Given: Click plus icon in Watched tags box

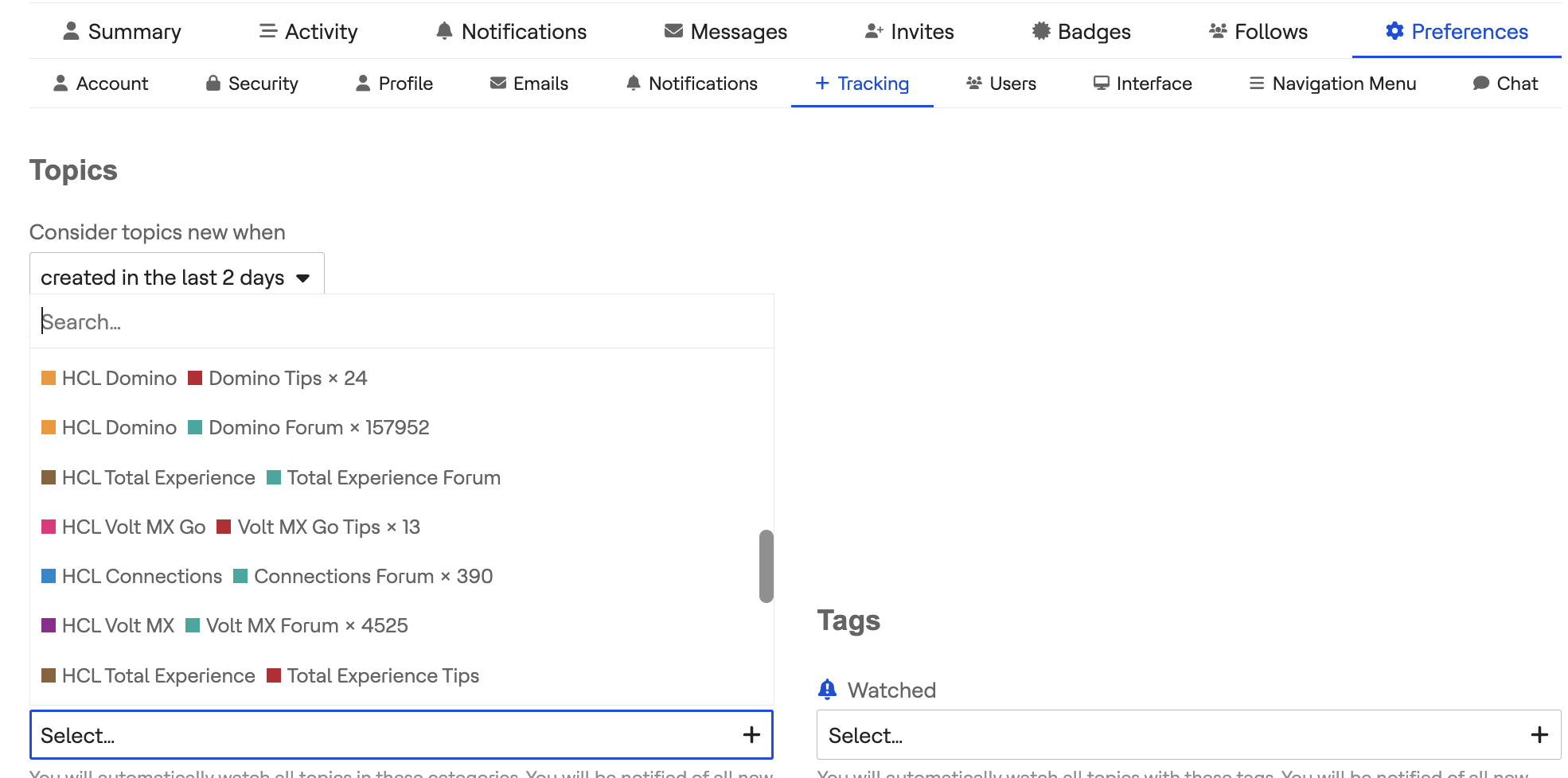Looking at the screenshot, I should [x=1539, y=735].
